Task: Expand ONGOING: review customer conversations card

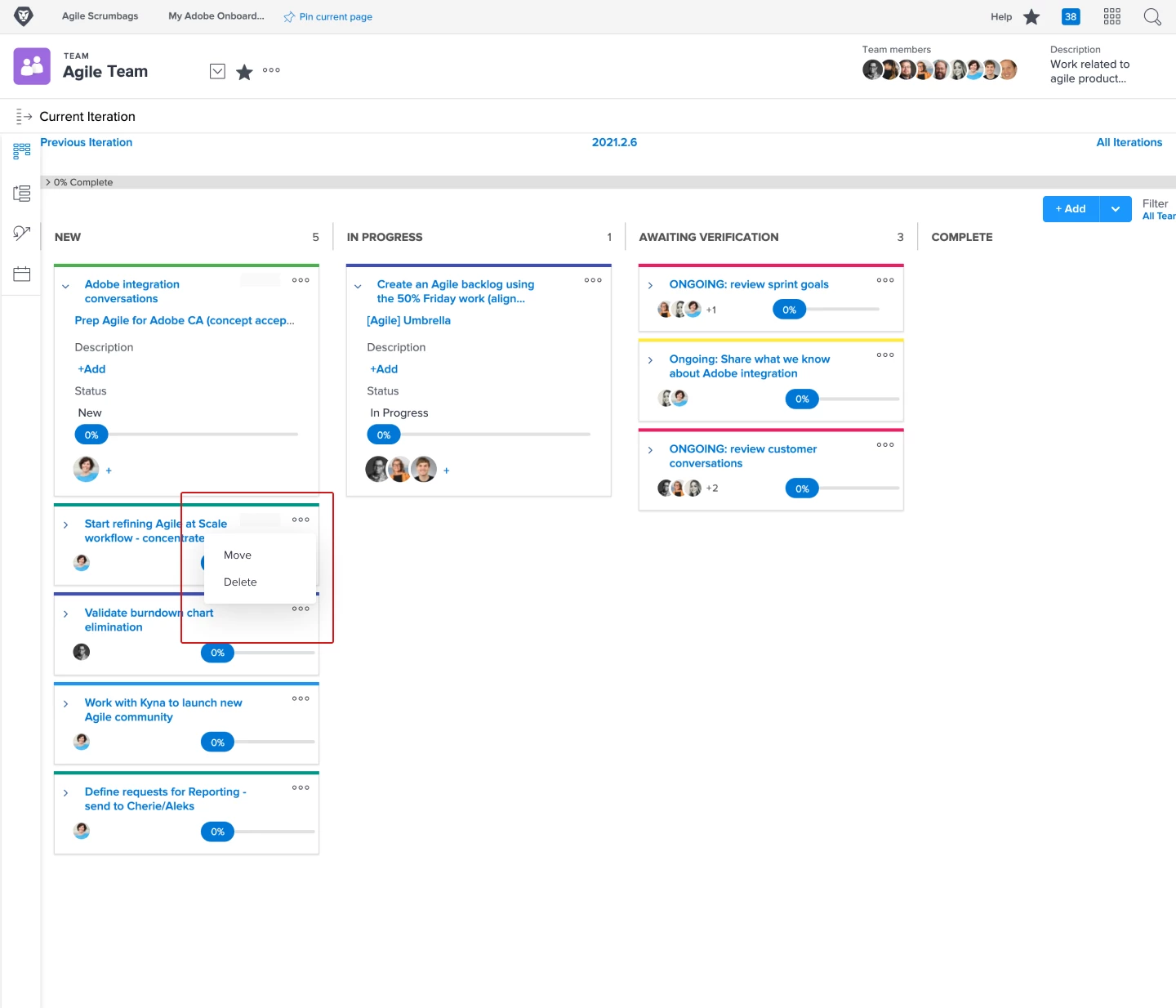Action: pyautogui.click(x=650, y=450)
